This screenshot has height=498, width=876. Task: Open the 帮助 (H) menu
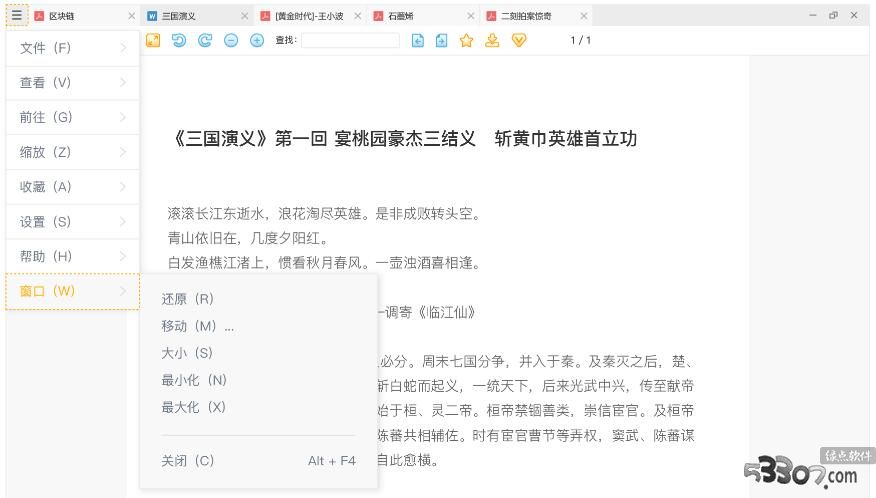tap(73, 256)
